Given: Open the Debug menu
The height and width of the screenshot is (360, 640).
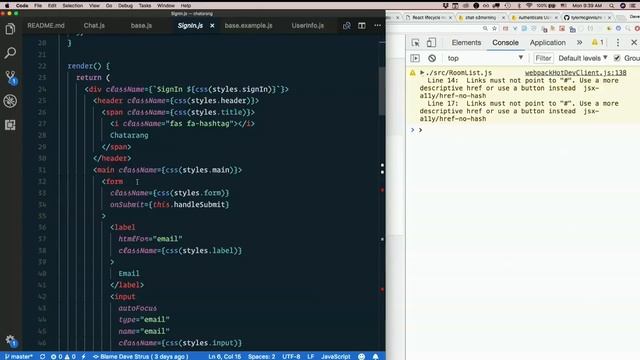Looking at the screenshot, I should click(125, 5).
